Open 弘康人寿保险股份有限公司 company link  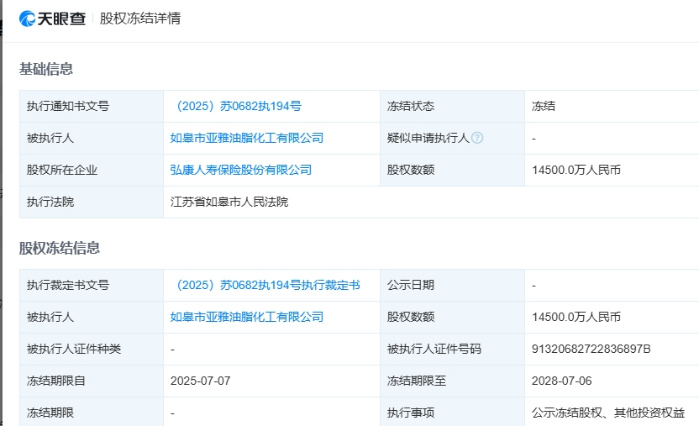click(x=241, y=170)
